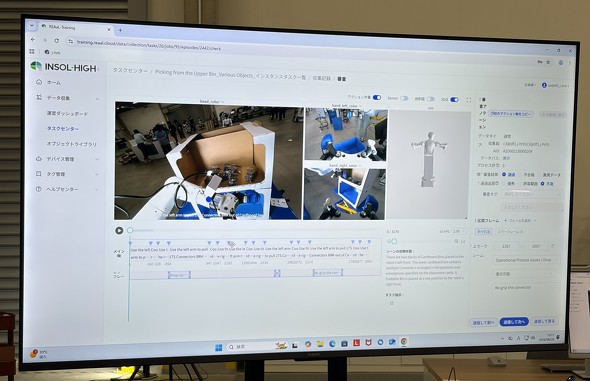Image resolution: width=590 pixels, height=381 pixels.
Task: Open オブジェクトライブラリ in sidebar
Action: pos(71,144)
